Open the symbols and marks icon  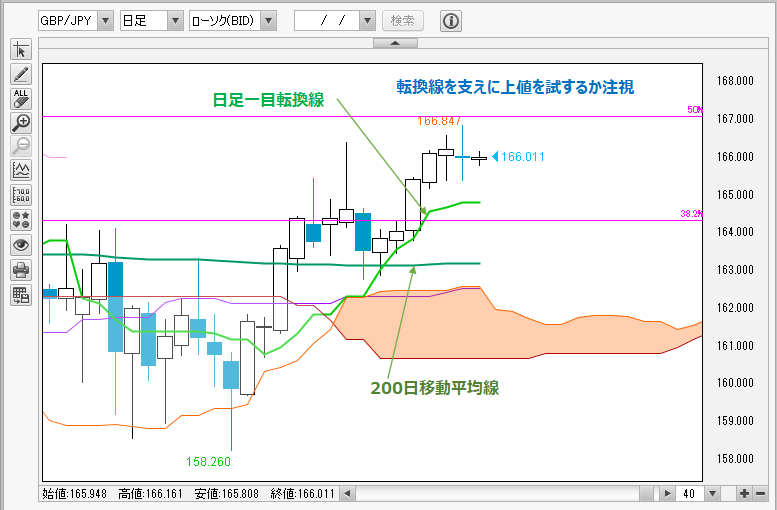point(21,220)
